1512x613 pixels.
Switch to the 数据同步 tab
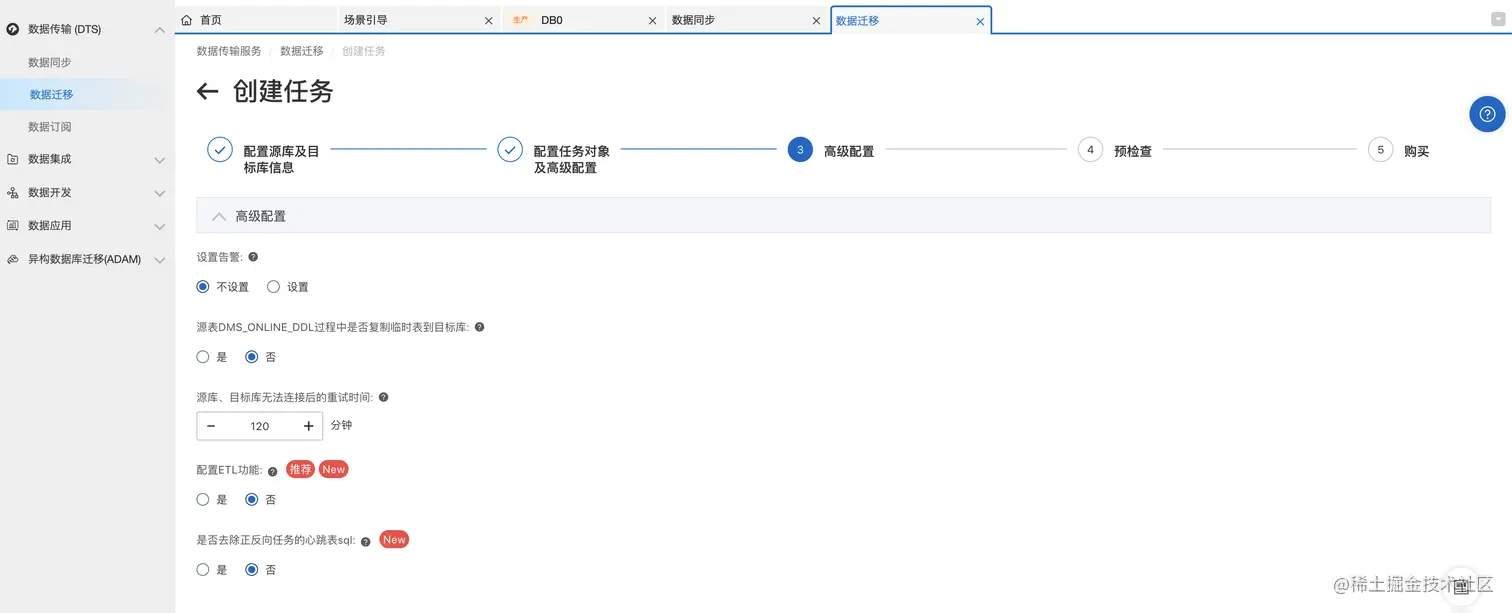[747, 20]
